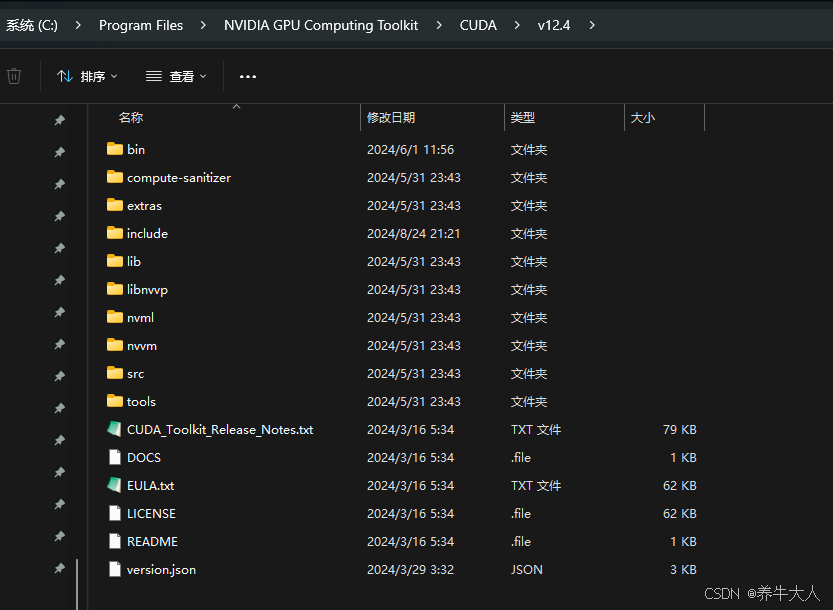The height and width of the screenshot is (610, 833).
Task: Go to Program Files in breadcrumb
Action: click(x=141, y=25)
